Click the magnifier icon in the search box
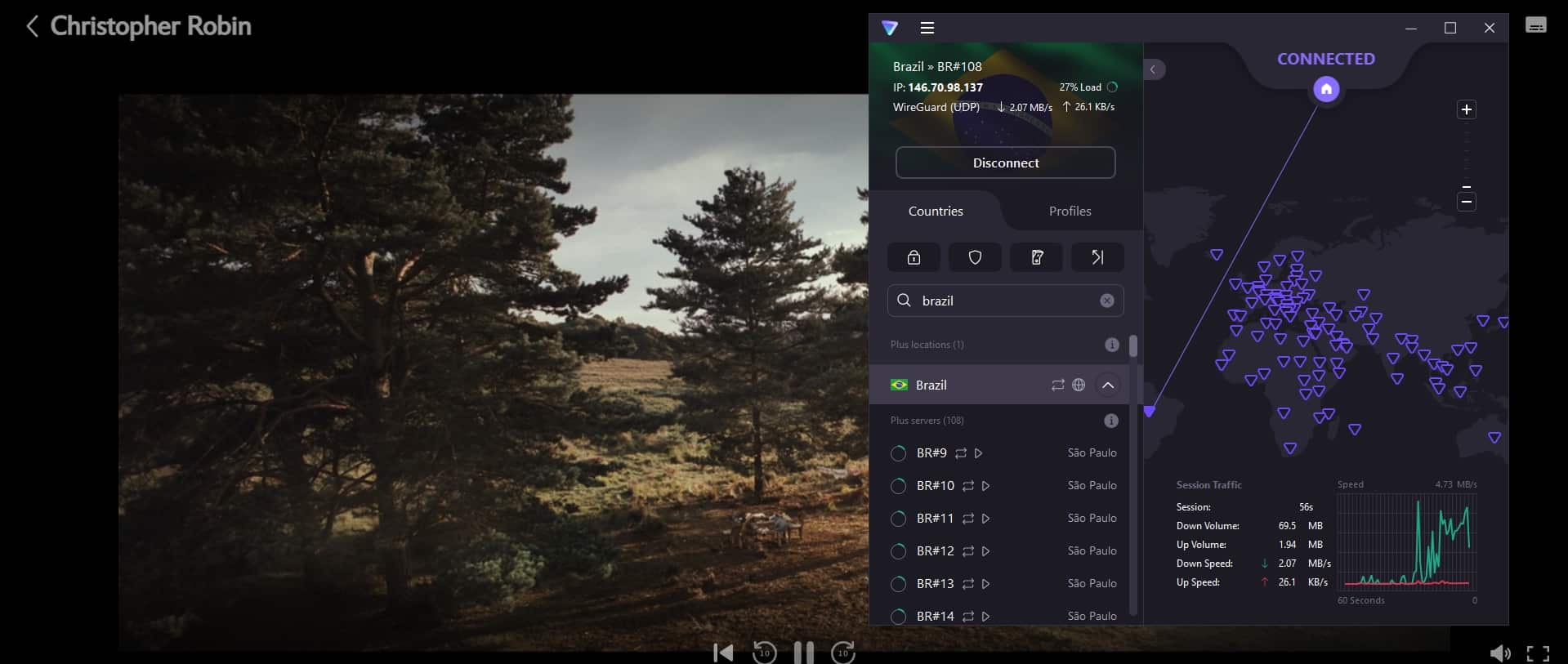The height and width of the screenshot is (664, 1568). (x=904, y=301)
